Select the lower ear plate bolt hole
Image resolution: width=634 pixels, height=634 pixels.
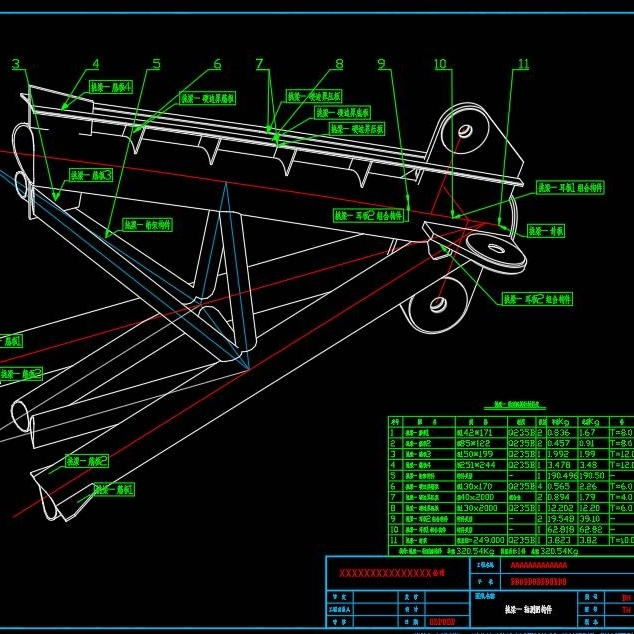[438, 304]
